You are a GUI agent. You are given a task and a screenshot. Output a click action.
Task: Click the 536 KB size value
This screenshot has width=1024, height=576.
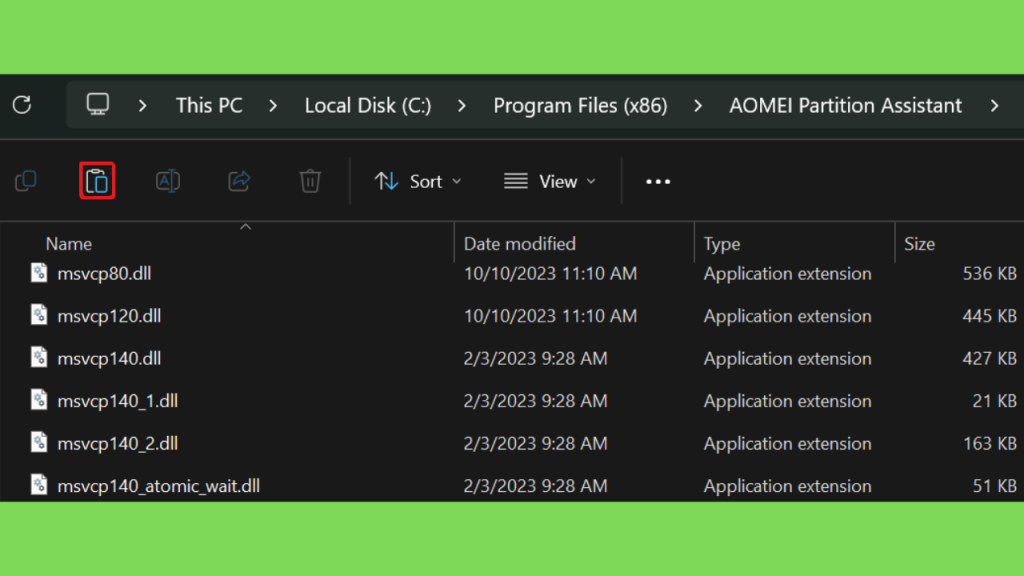pyautogui.click(x=989, y=273)
